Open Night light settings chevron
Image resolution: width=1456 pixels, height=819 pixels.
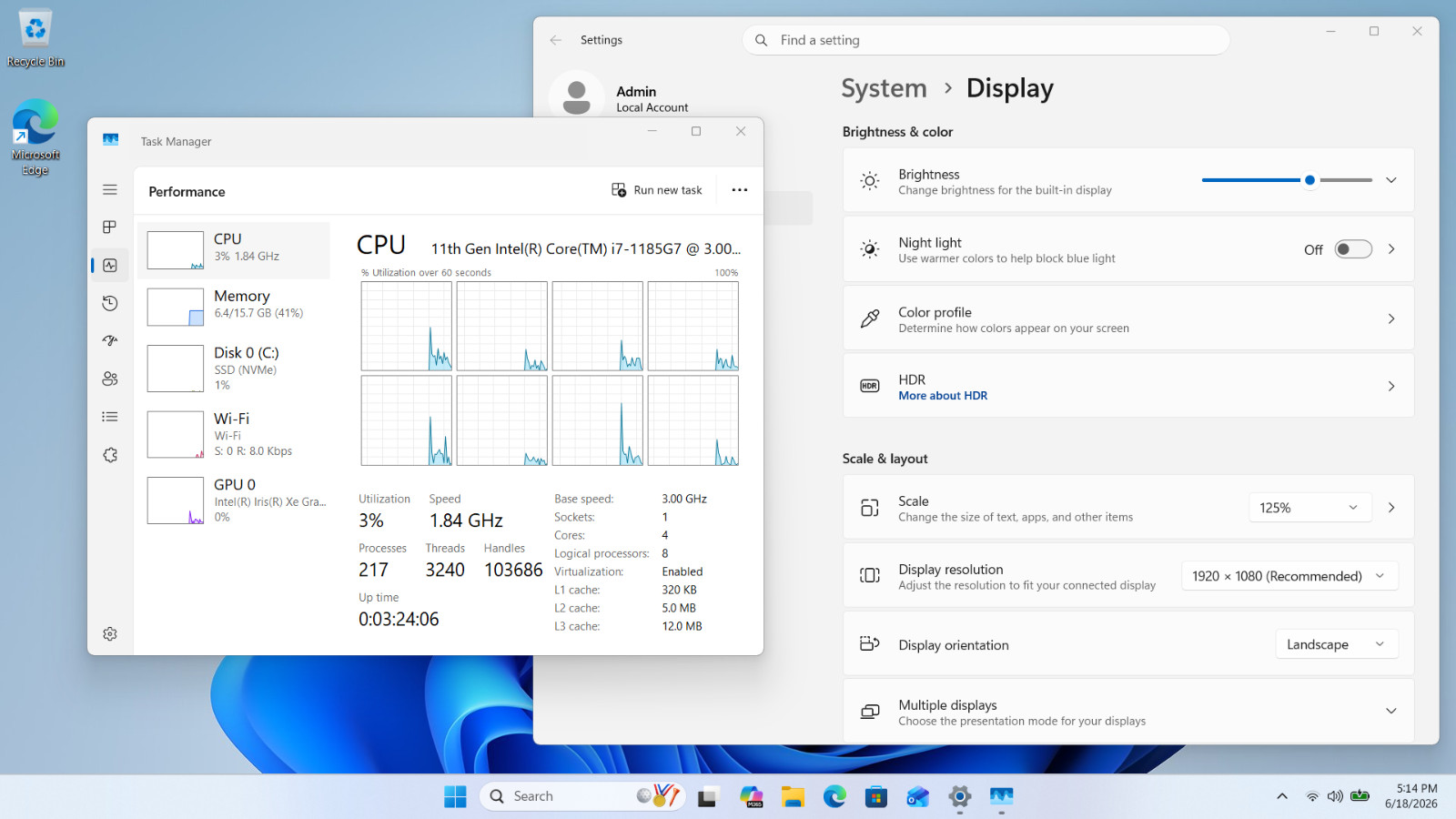(1391, 249)
